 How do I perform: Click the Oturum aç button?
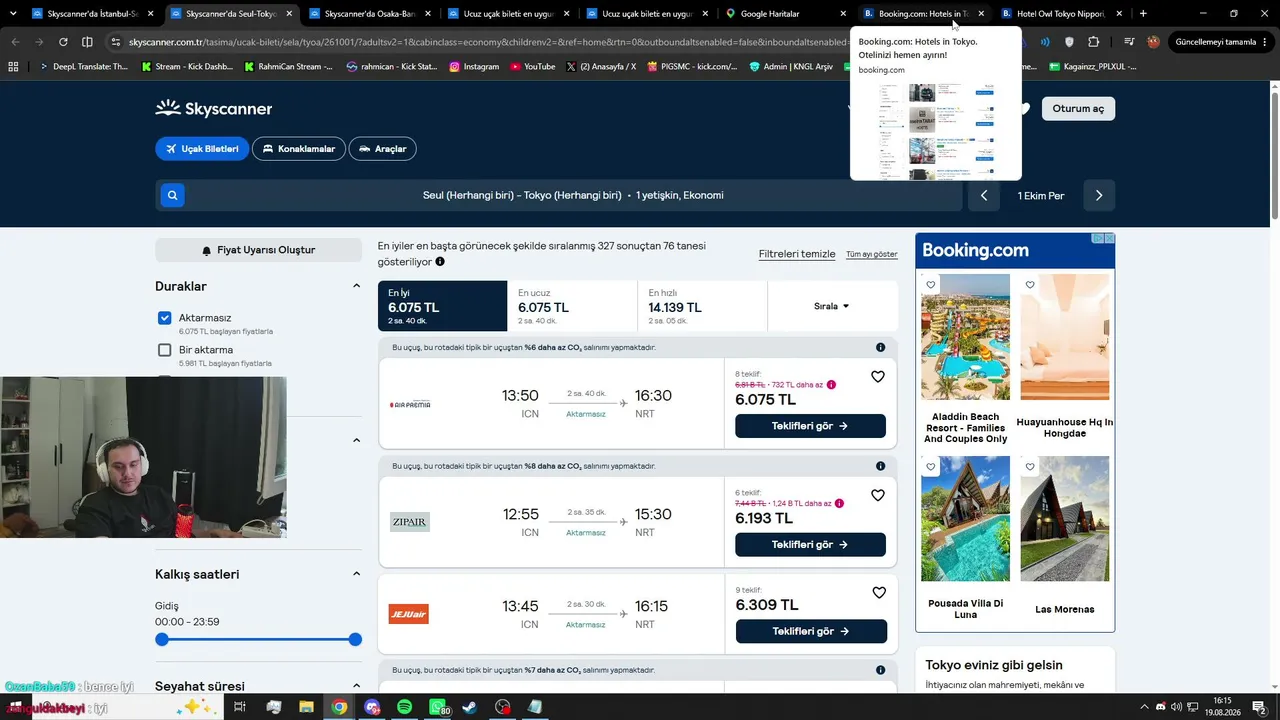[1078, 108]
